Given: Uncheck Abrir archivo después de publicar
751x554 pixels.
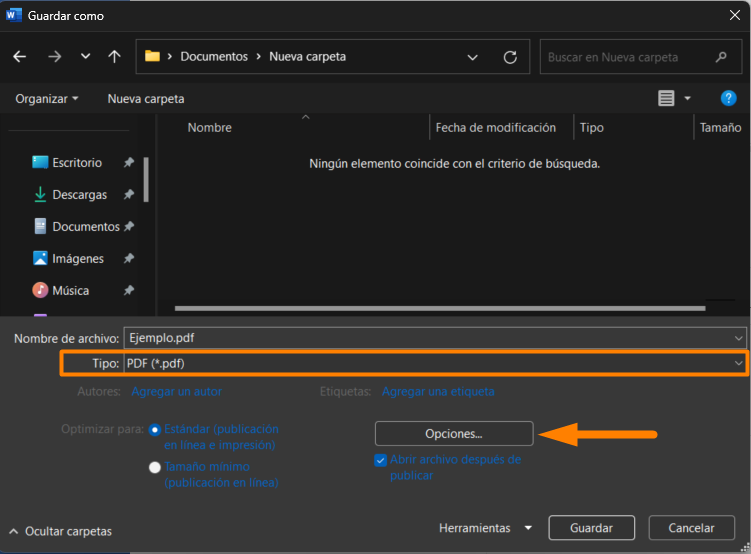Looking at the screenshot, I should click(x=380, y=460).
